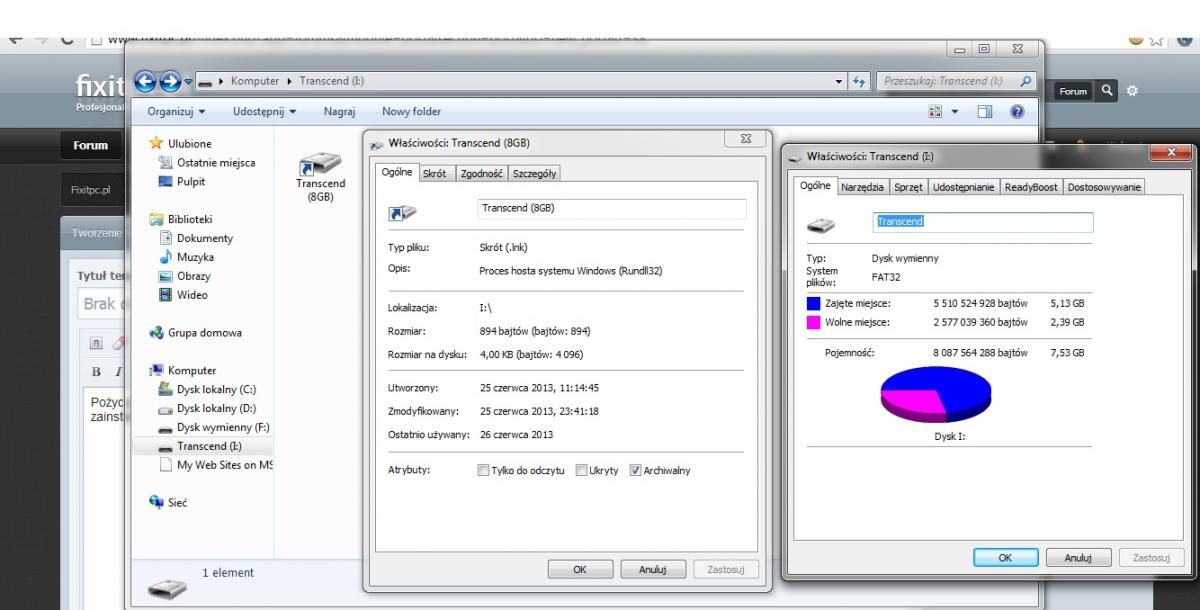The image size is (1200, 610).
Task: Open the Organizuj menu
Action: [177, 112]
